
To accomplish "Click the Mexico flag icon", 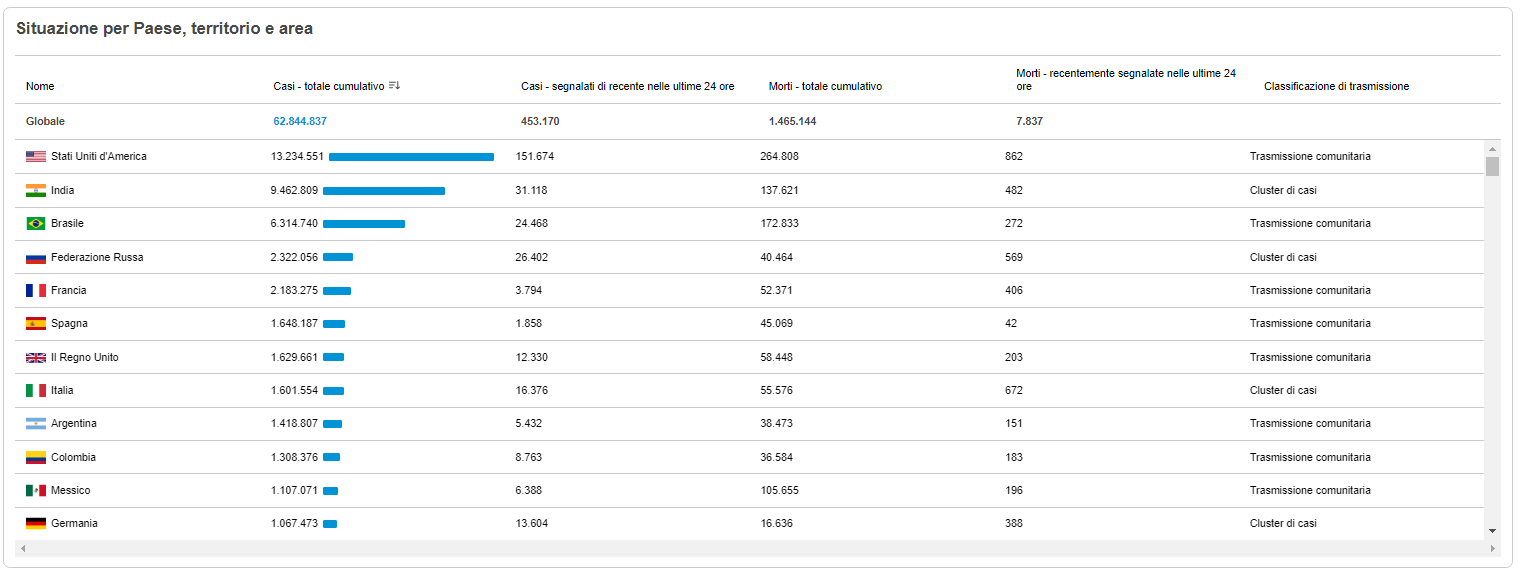I will pyautogui.click(x=36, y=490).
